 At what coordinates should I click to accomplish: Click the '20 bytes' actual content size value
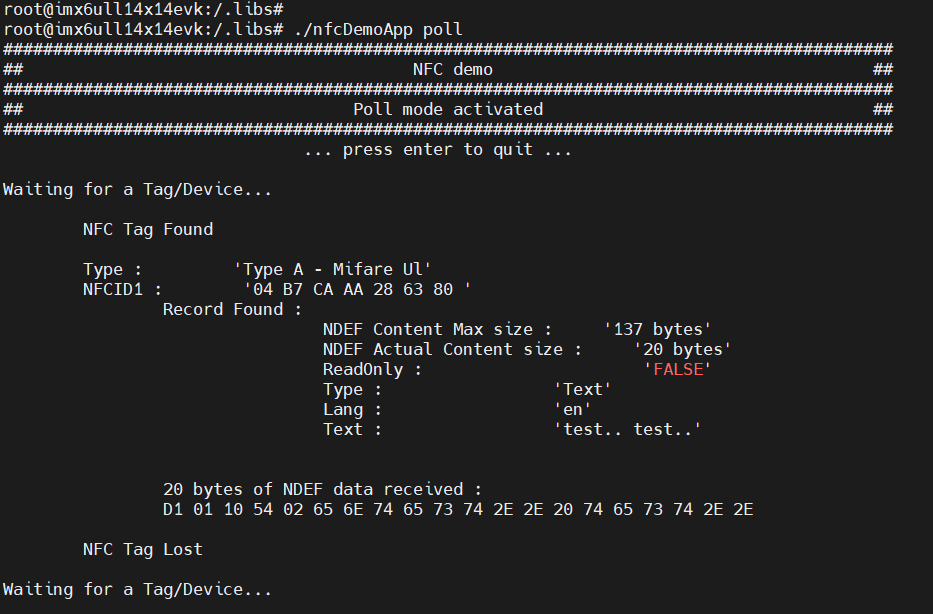(x=682, y=349)
